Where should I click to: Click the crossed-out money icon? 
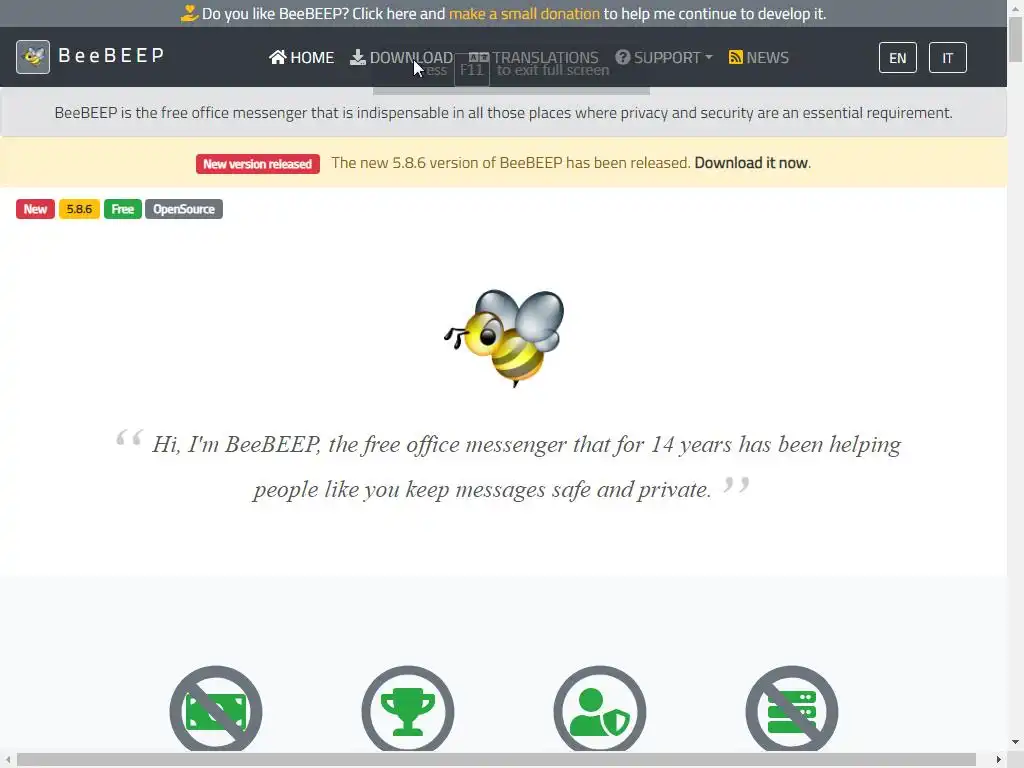[x=216, y=711]
